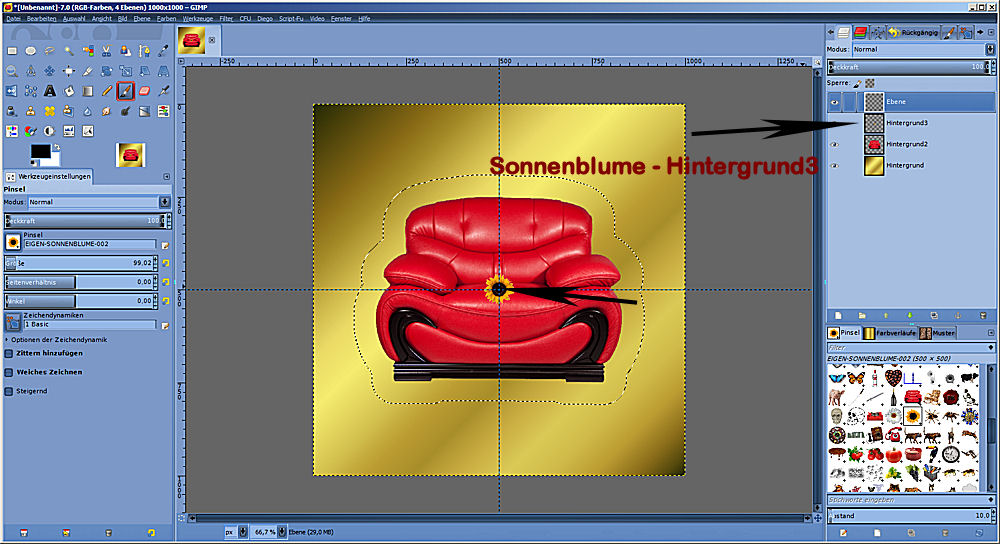Reset Winkel to default
The image size is (1000, 544).
[166, 301]
